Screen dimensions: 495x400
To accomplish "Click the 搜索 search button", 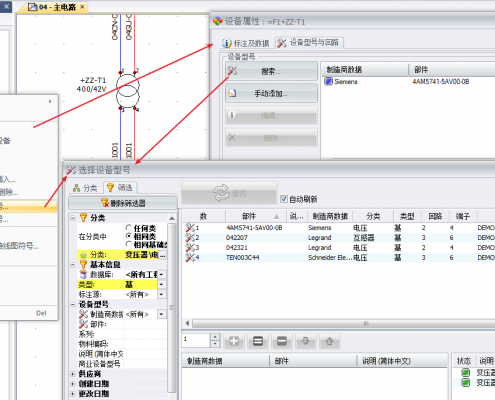I will (x=271, y=71).
